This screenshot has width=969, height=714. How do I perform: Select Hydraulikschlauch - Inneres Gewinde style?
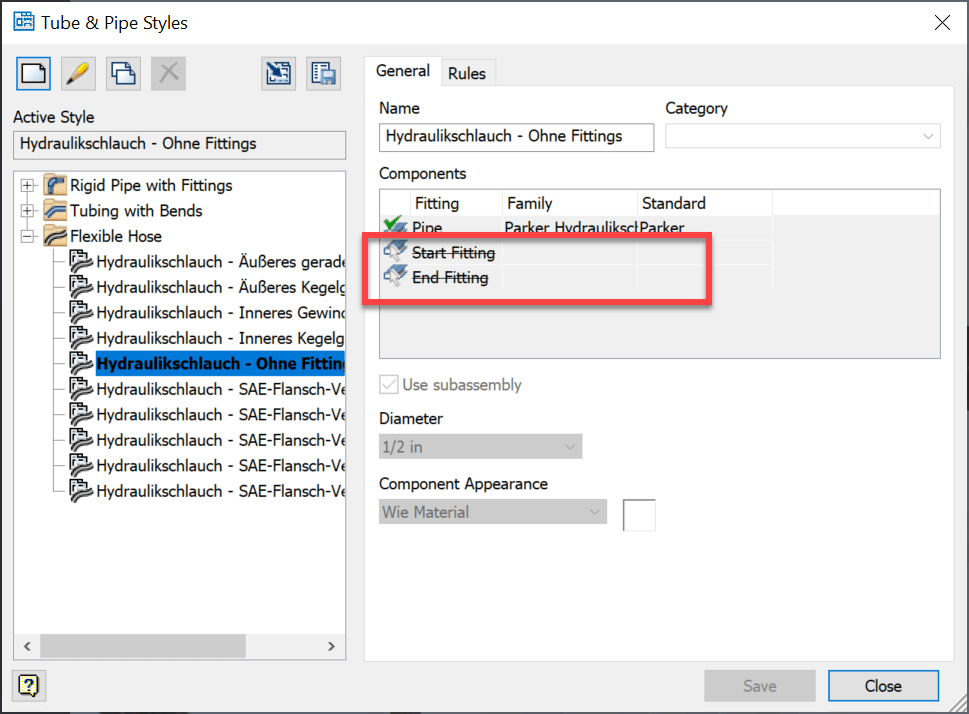(221, 312)
